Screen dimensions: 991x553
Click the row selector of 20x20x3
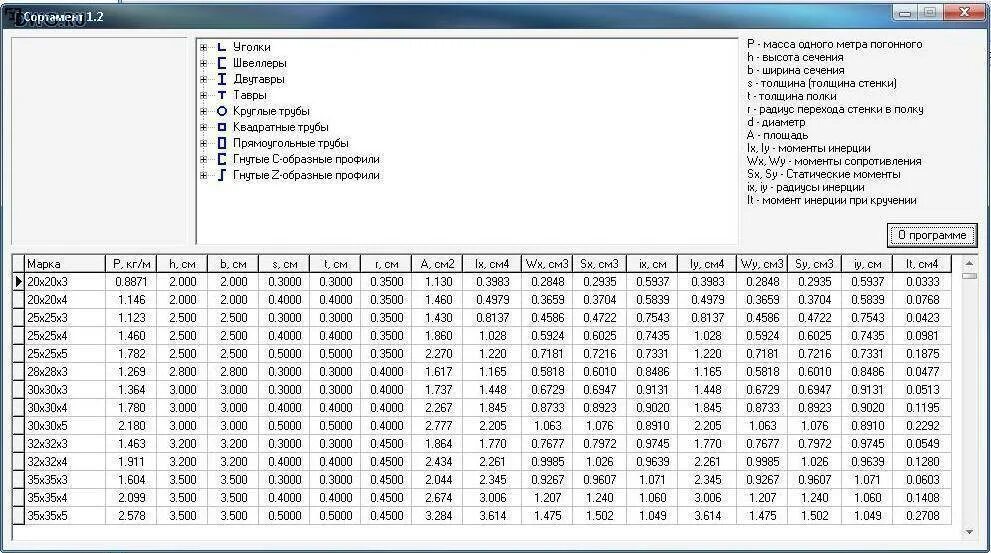coord(18,282)
